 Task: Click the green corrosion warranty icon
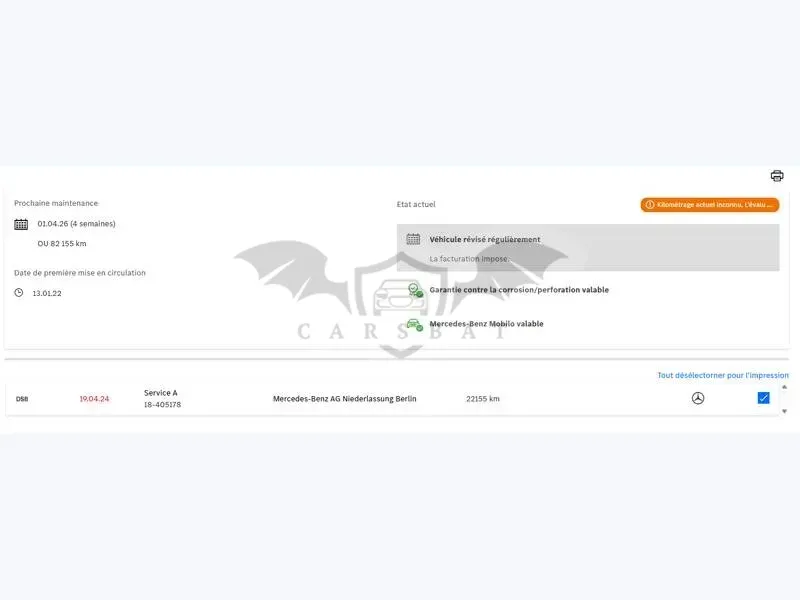click(415, 290)
